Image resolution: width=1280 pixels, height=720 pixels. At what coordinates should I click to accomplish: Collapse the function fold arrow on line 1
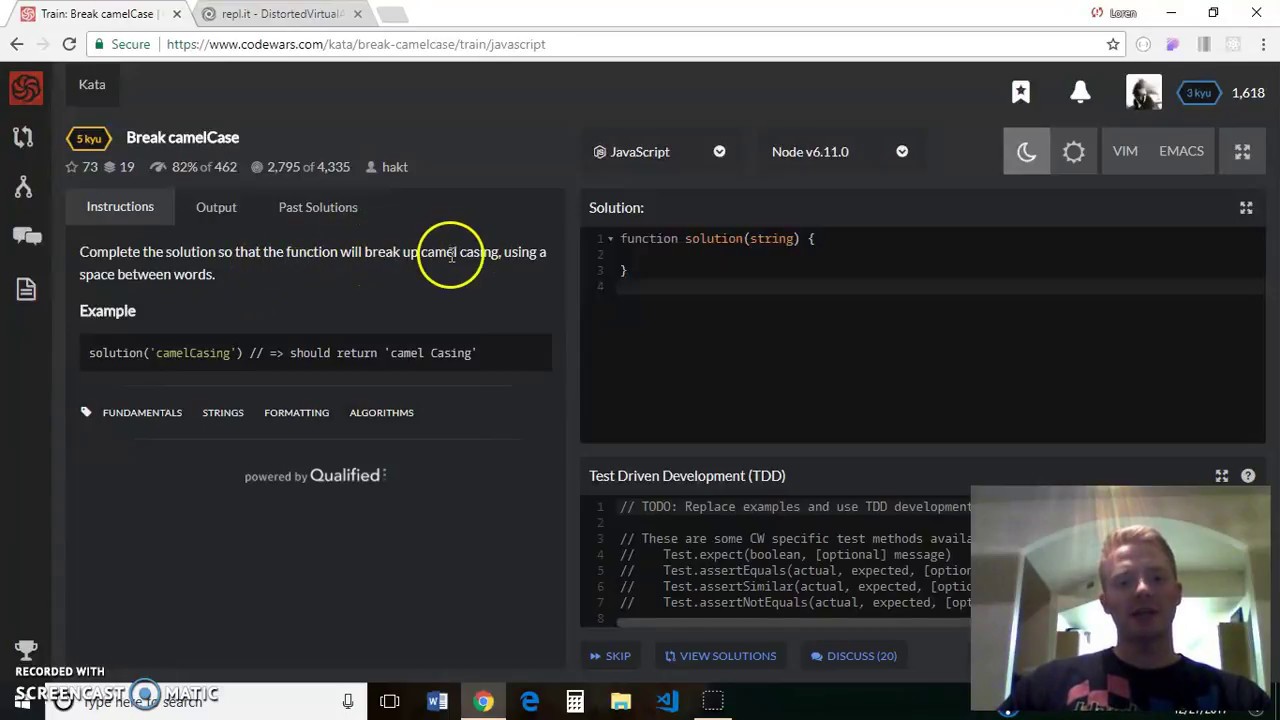[x=610, y=239]
